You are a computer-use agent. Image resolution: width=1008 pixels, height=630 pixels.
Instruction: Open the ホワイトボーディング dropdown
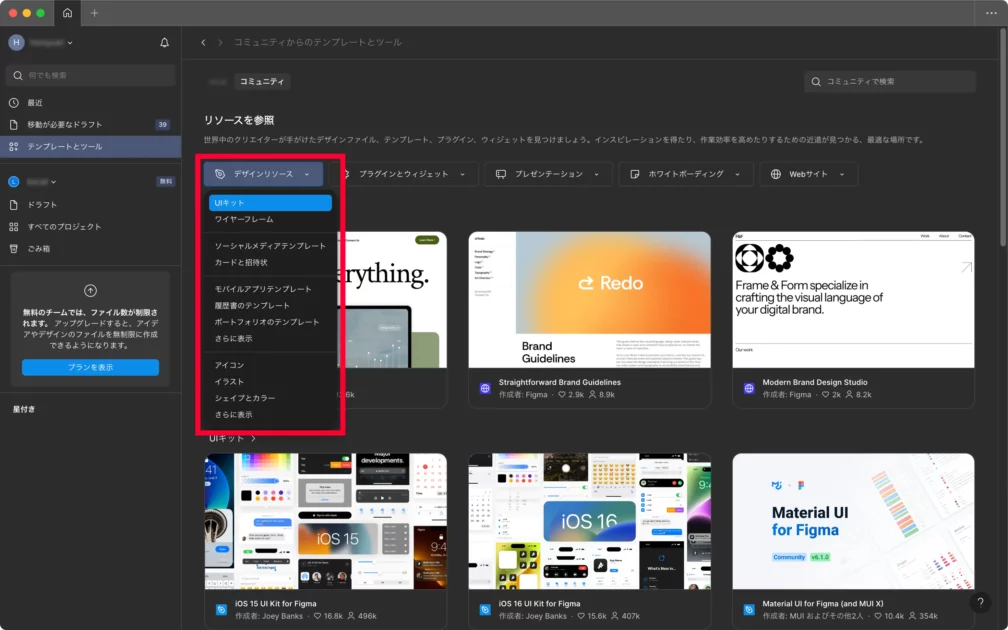685,174
